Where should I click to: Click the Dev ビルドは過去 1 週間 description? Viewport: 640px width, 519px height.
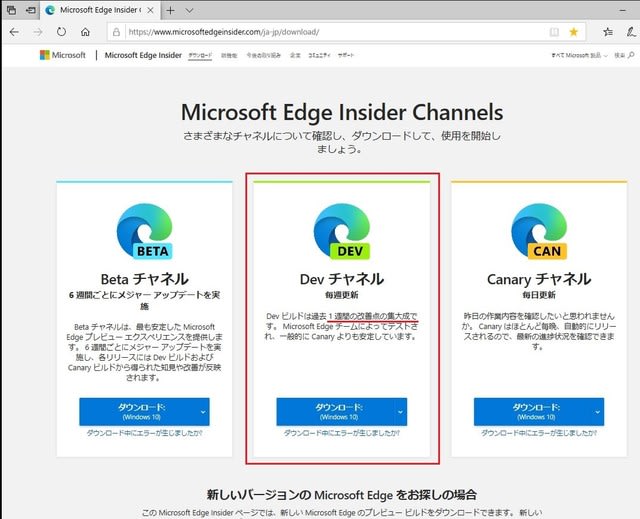coord(342,326)
